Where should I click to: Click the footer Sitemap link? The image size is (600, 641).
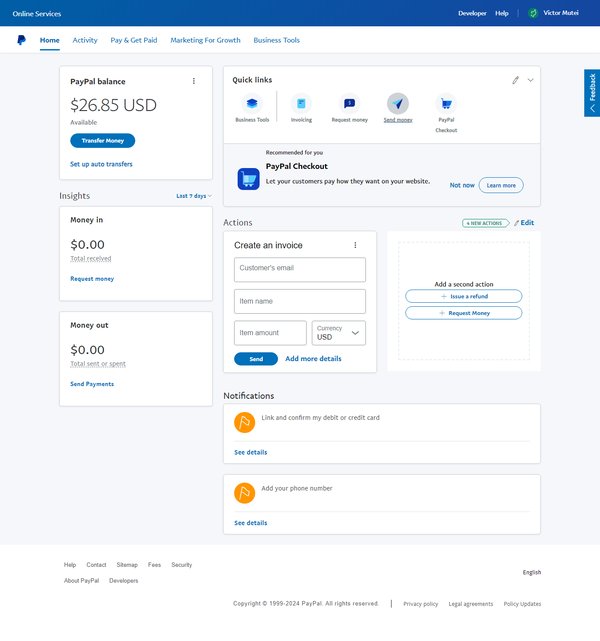click(x=127, y=565)
